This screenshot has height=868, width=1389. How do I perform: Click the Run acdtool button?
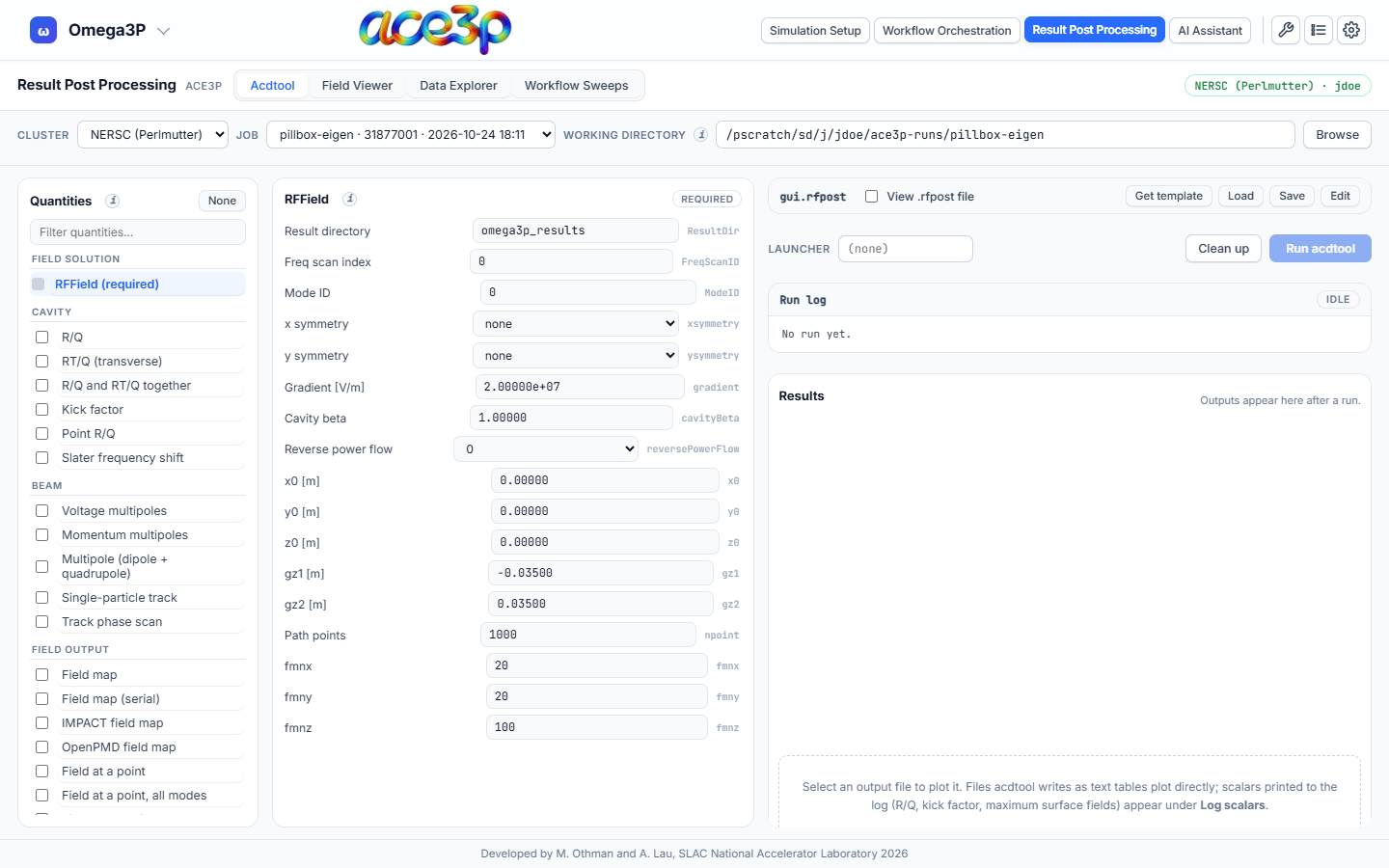pos(1321,249)
